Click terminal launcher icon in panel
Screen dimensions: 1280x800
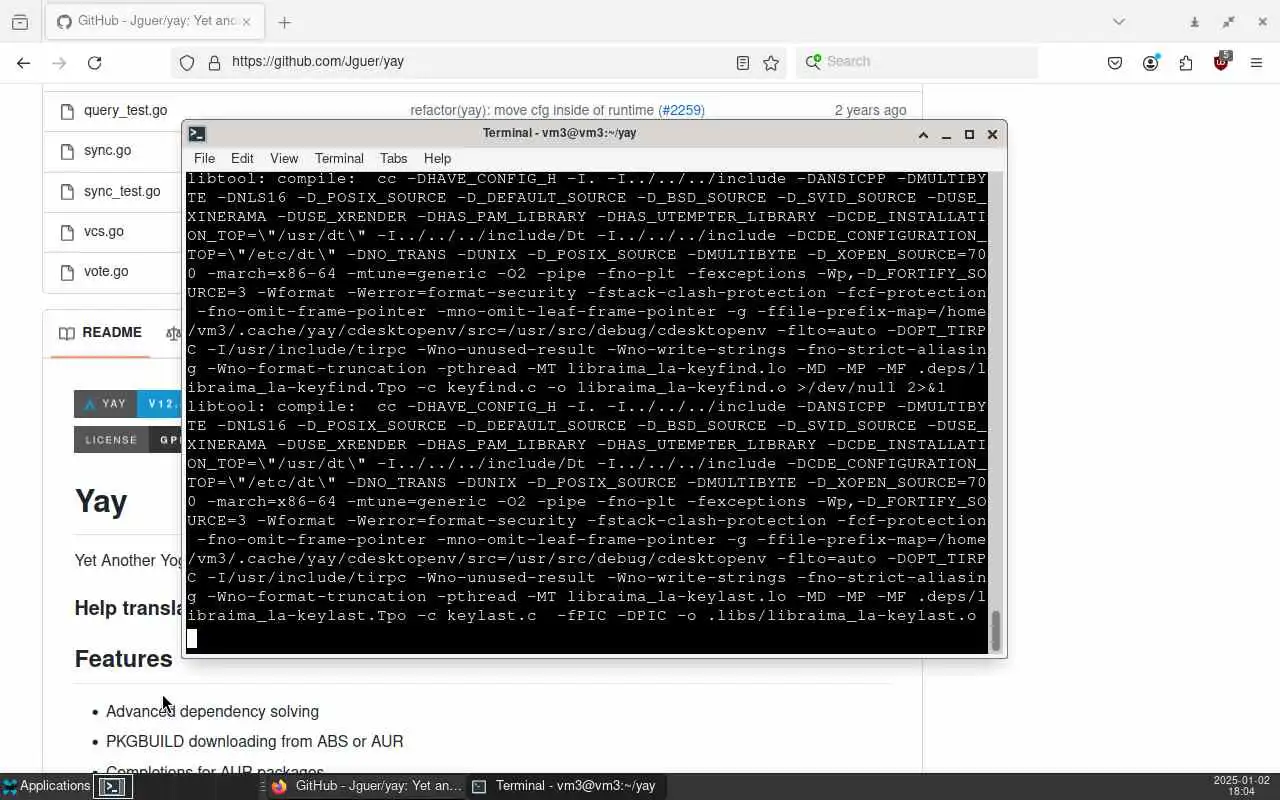pos(112,787)
